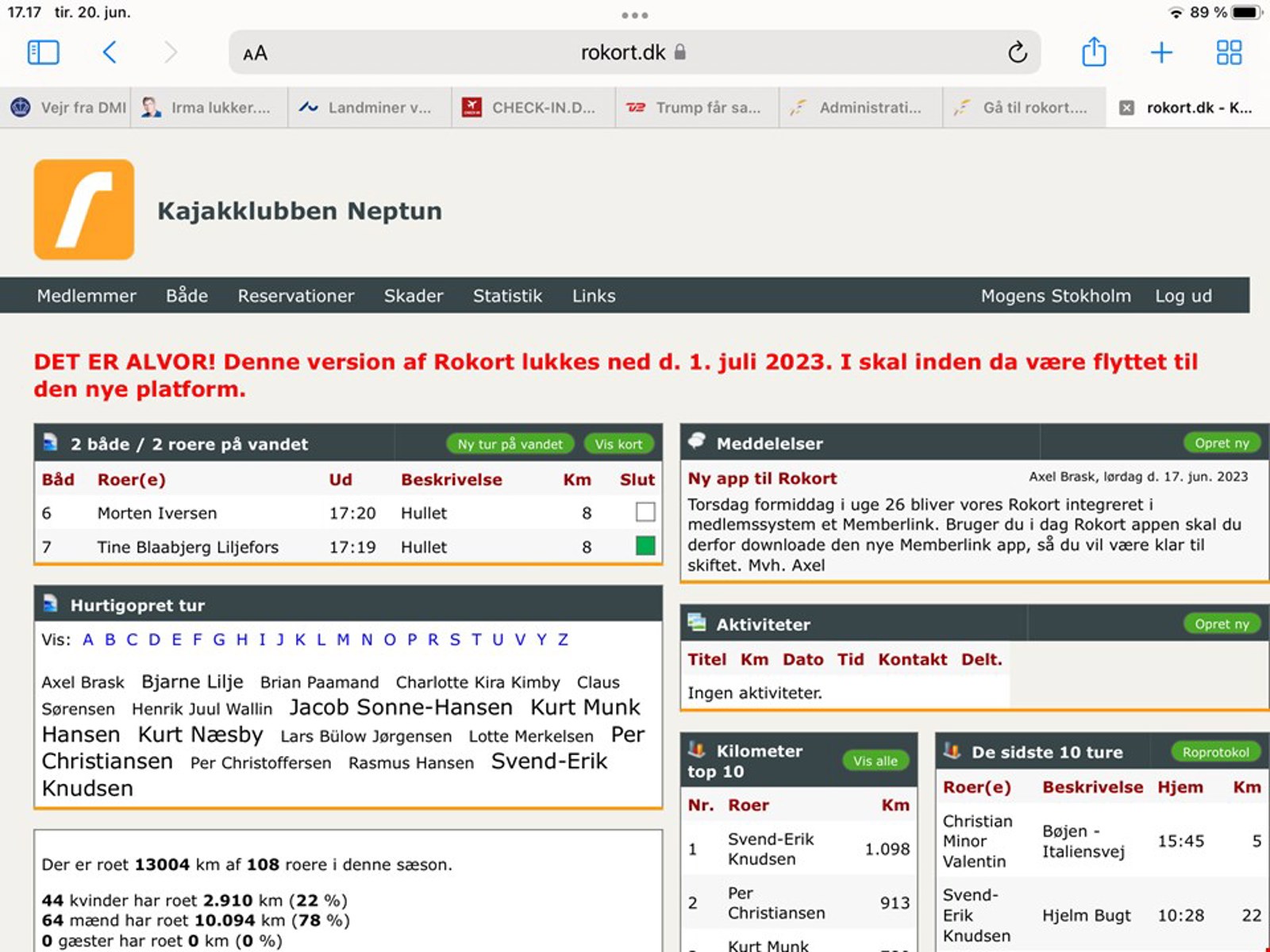Quick-create trip for Axel Brask
The height and width of the screenshot is (952, 1270).
coord(83,682)
